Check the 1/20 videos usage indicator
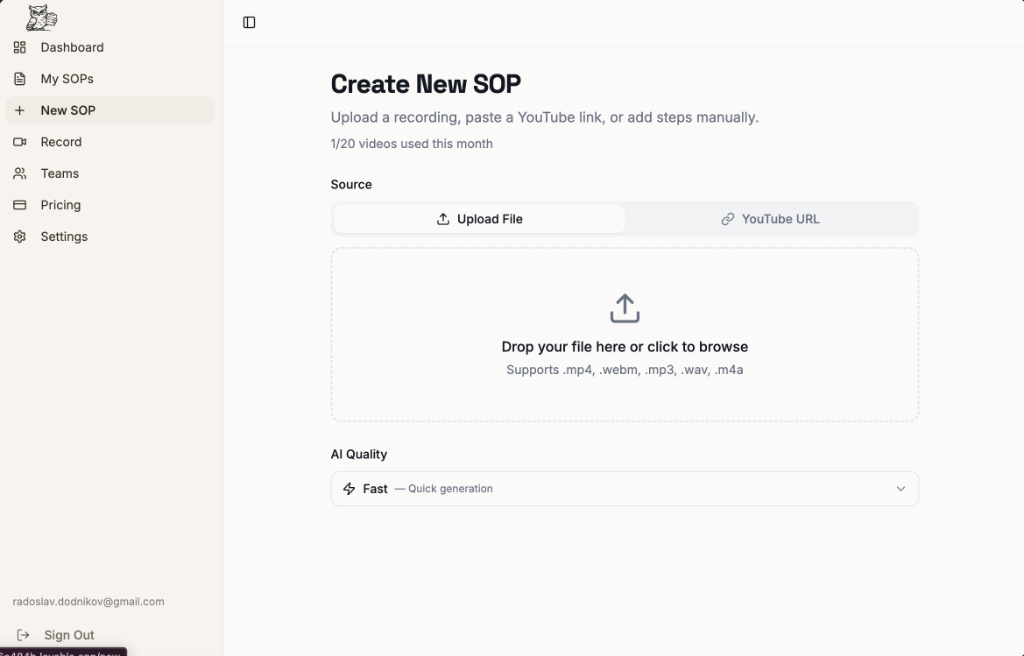 411,143
